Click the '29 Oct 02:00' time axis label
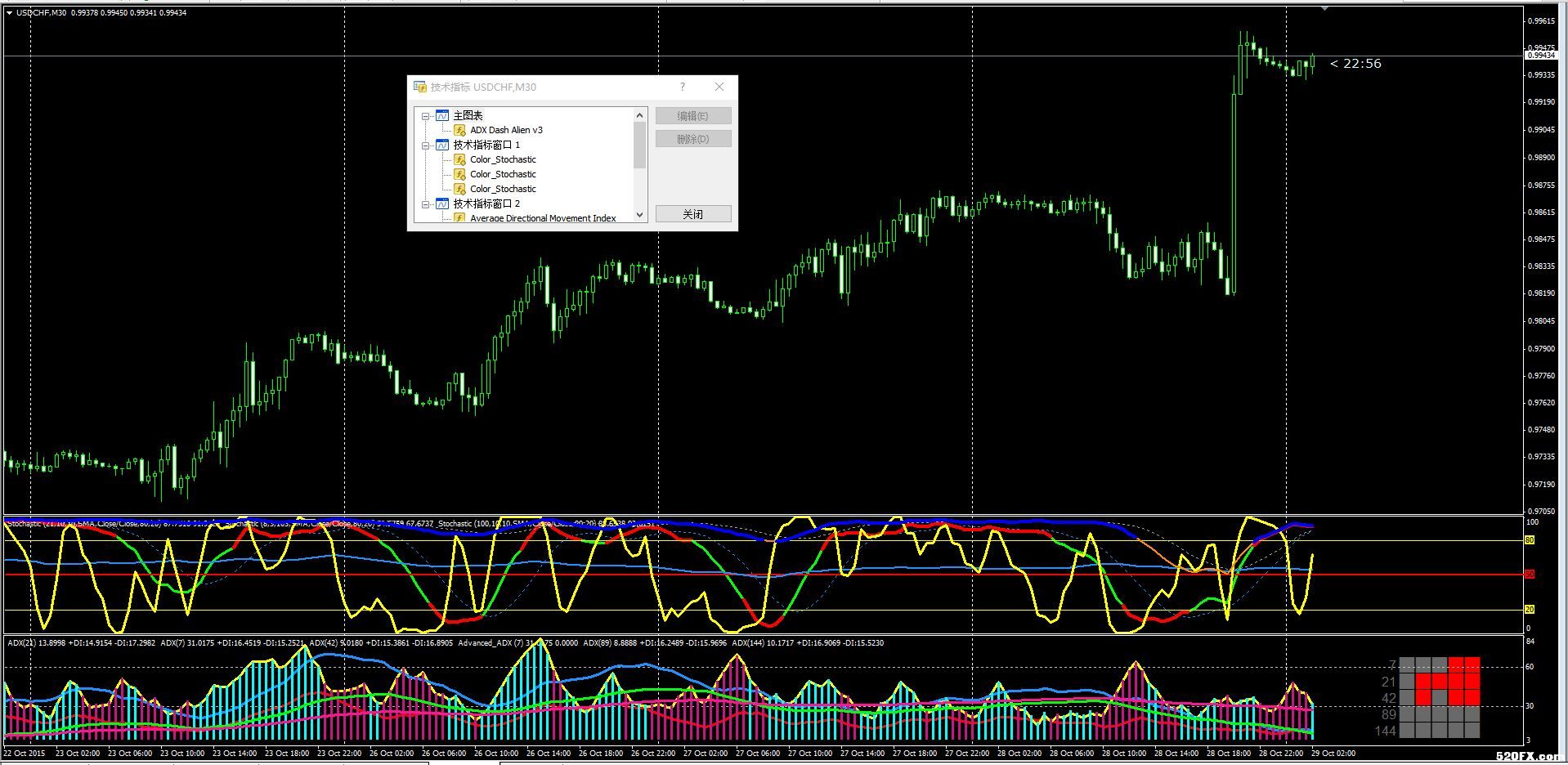 point(1333,754)
